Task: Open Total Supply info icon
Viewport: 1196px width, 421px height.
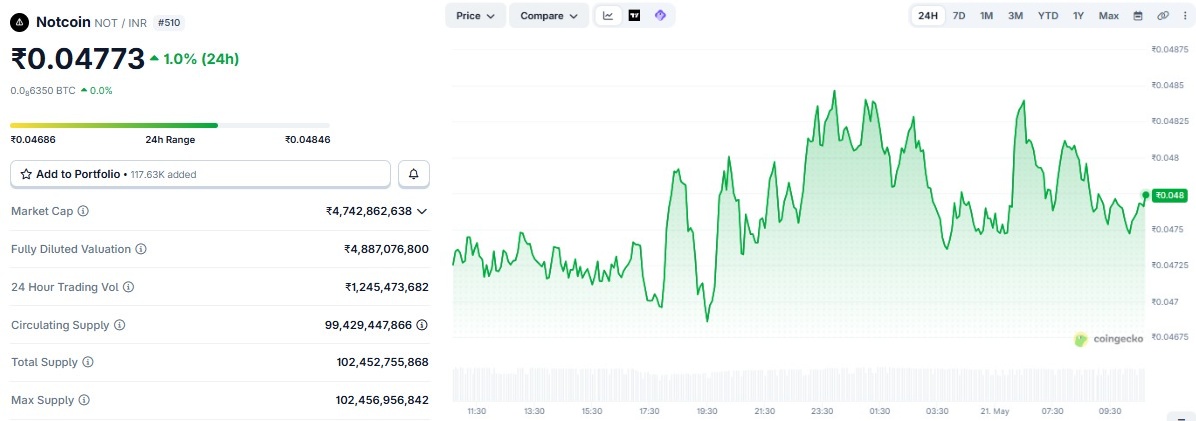Action: point(88,362)
